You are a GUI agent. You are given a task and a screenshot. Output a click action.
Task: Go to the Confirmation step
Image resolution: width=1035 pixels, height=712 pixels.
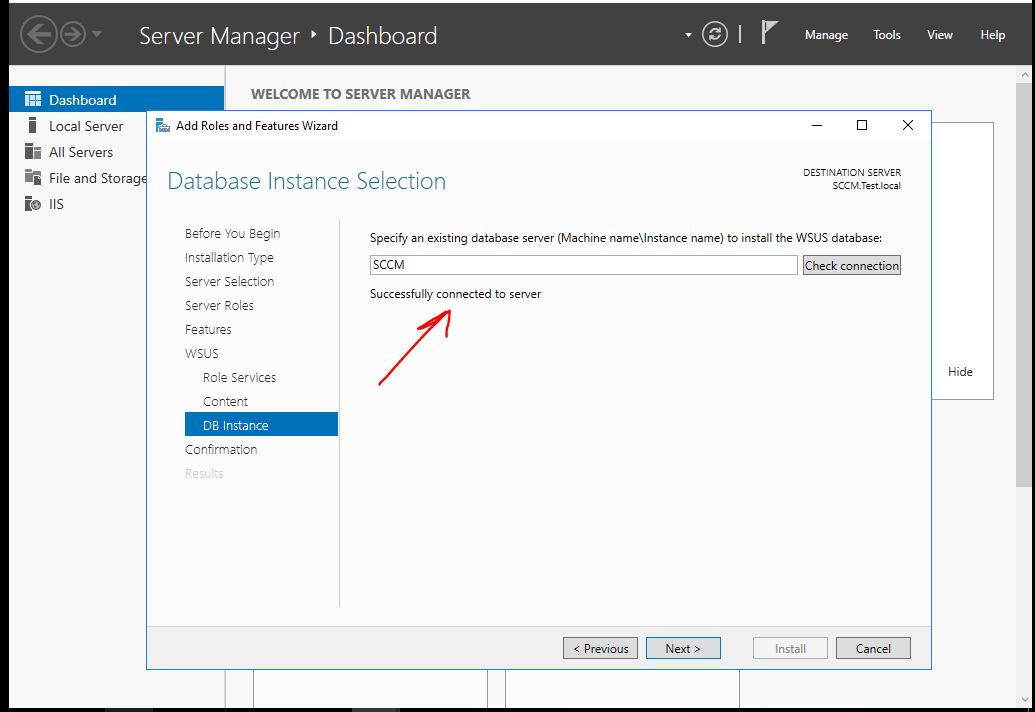tap(220, 449)
